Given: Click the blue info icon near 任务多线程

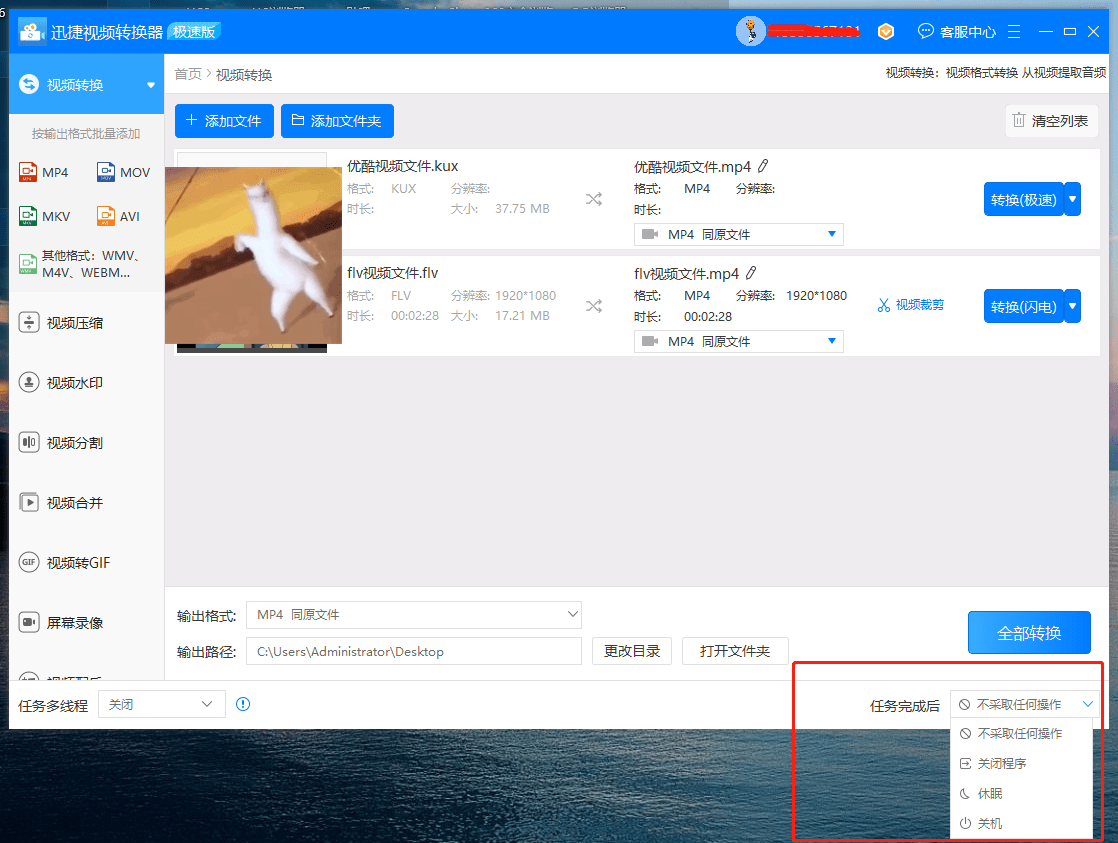Looking at the screenshot, I should [243, 705].
